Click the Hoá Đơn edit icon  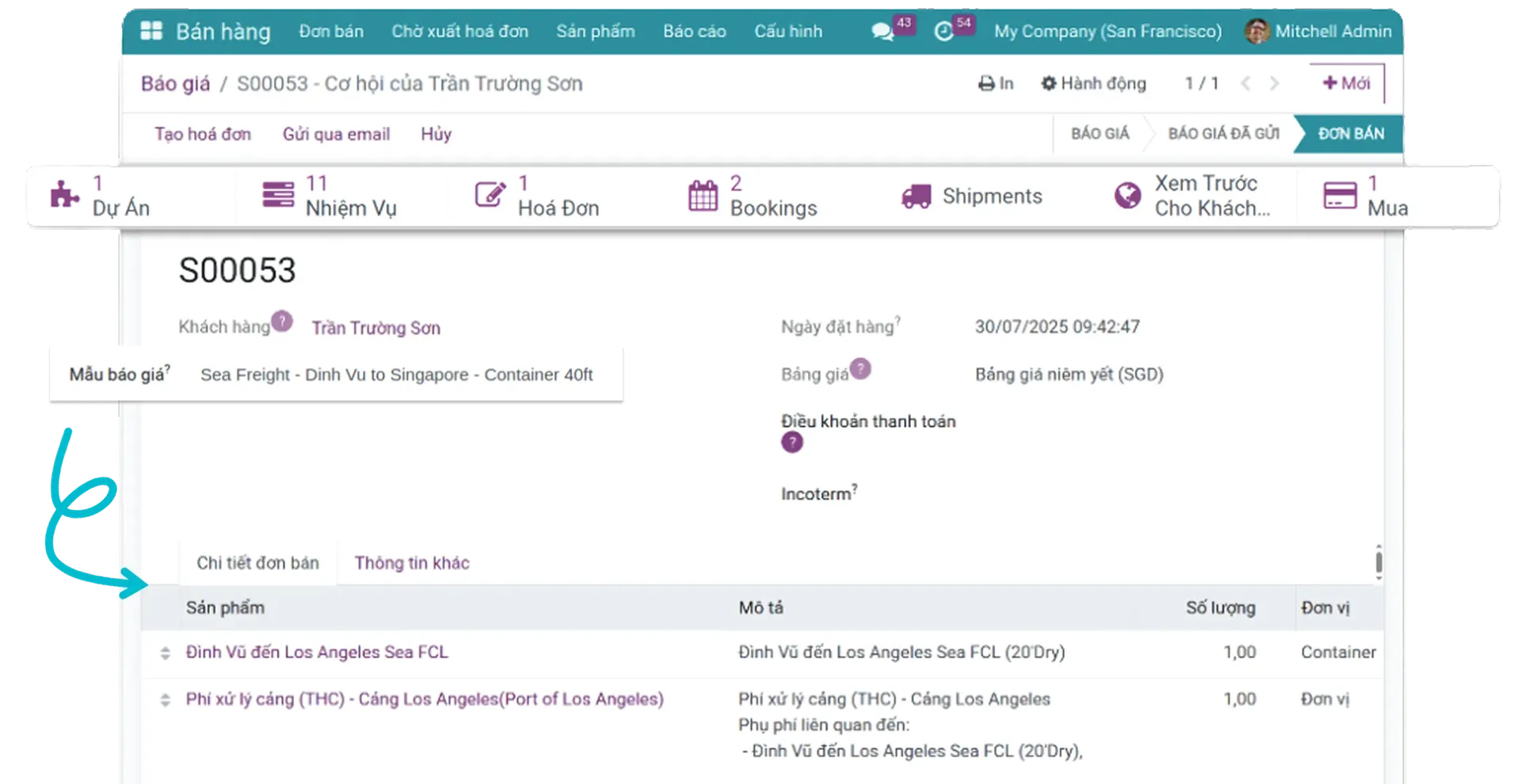pyautogui.click(x=490, y=195)
